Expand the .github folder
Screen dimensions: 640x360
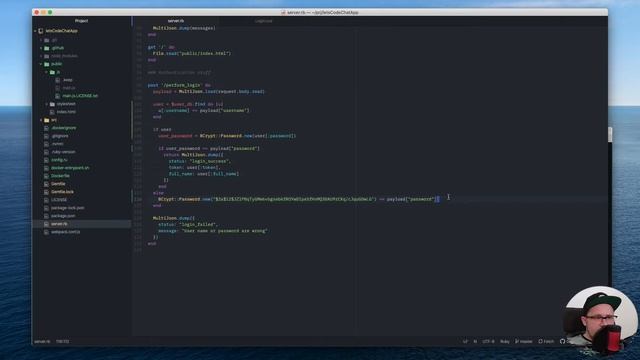click(x=41, y=48)
